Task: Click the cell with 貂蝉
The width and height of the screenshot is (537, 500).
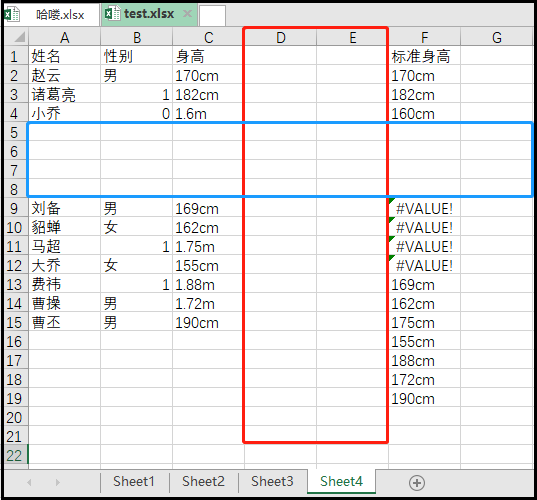Action: coord(64,227)
